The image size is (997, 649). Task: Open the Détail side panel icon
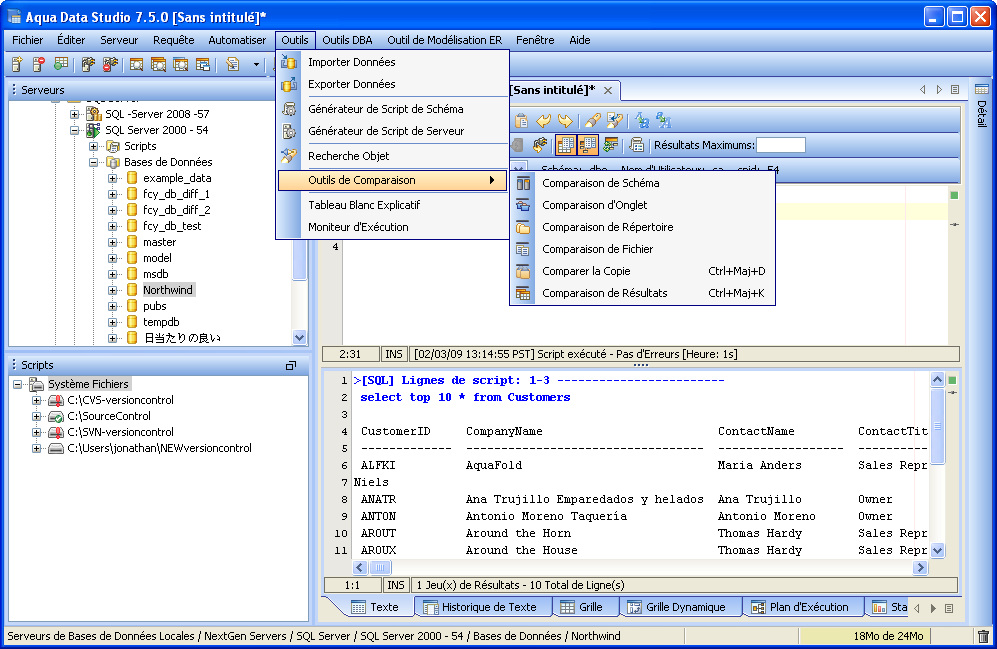[x=982, y=90]
